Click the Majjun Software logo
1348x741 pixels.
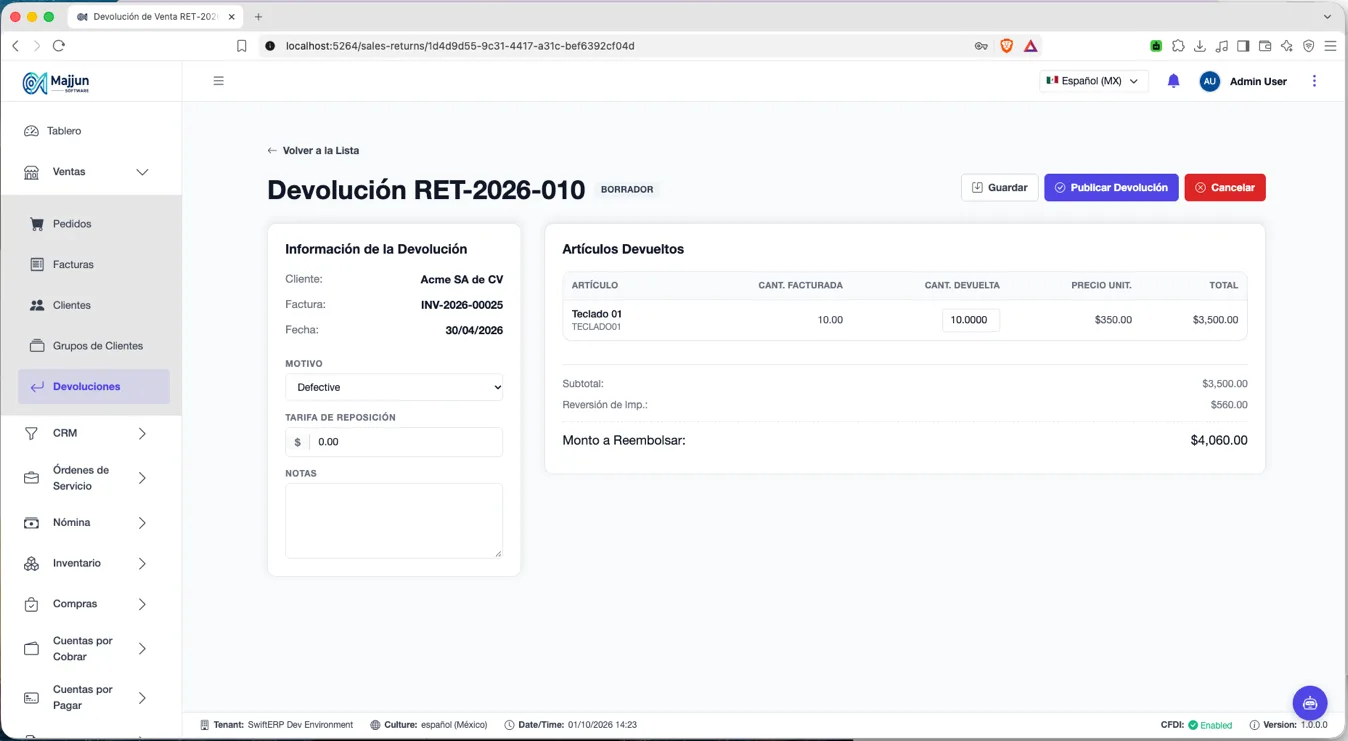(56, 83)
